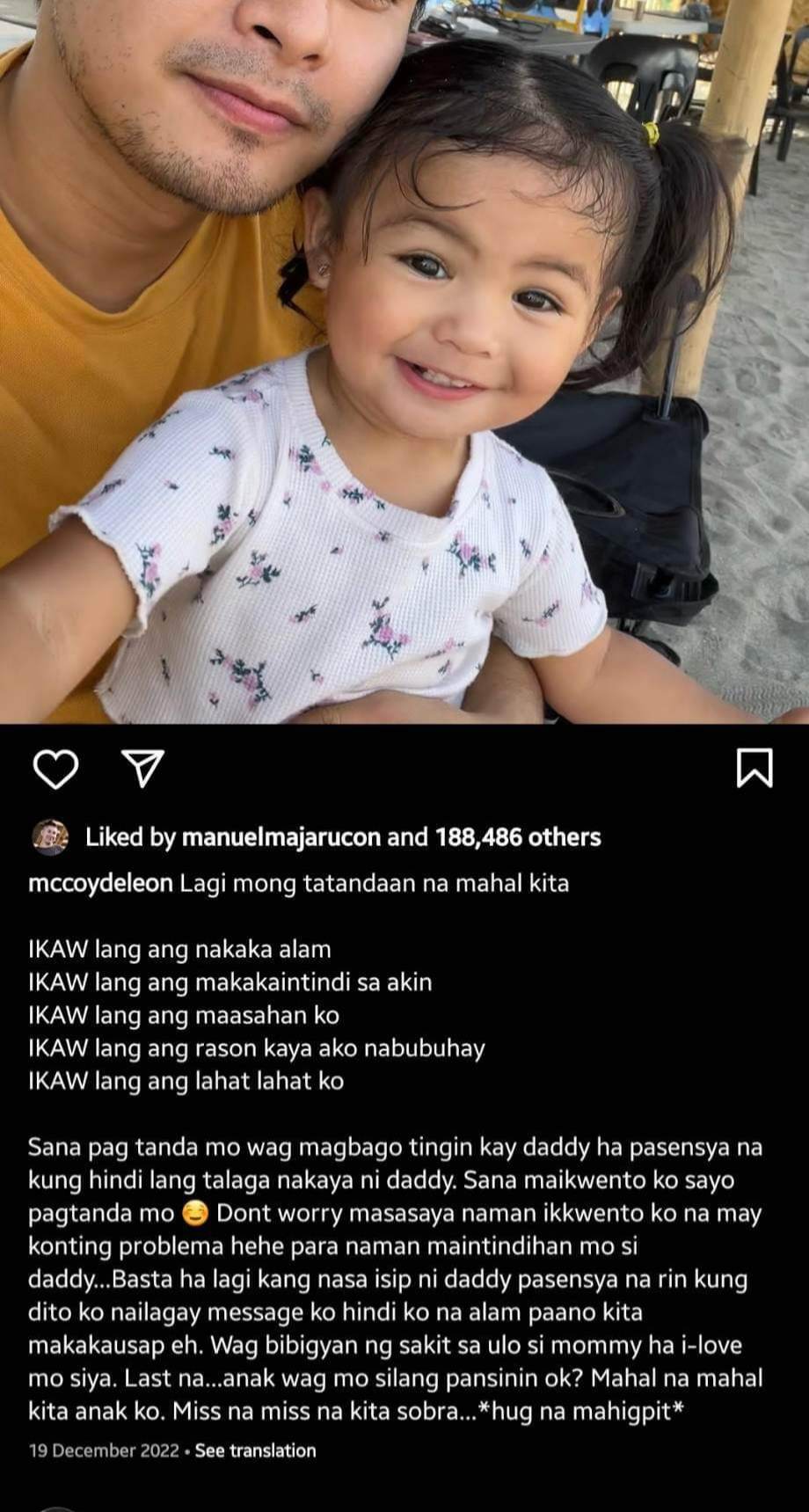
Task: Tap the toddler's face in the photo
Action: [x=466, y=290]
